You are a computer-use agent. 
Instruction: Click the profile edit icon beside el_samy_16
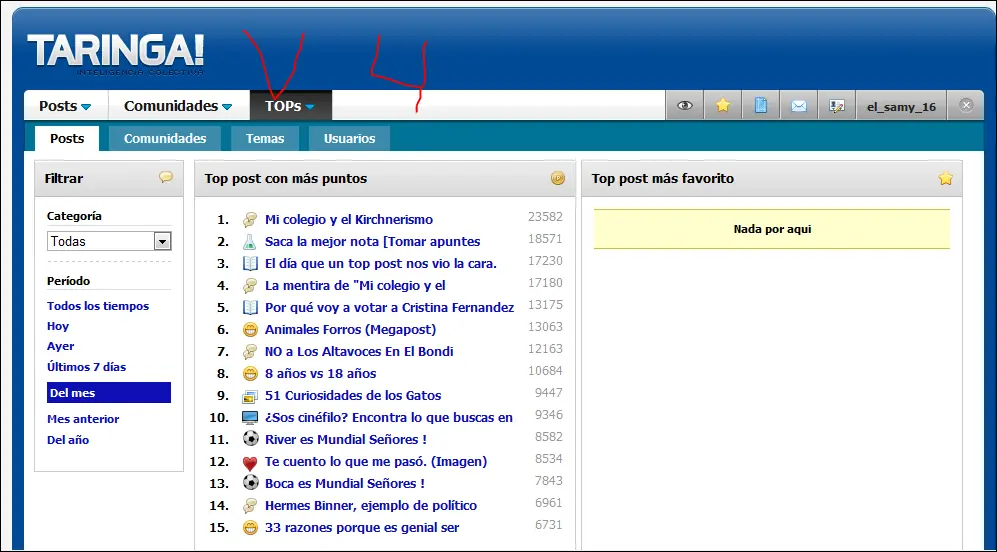837,106
